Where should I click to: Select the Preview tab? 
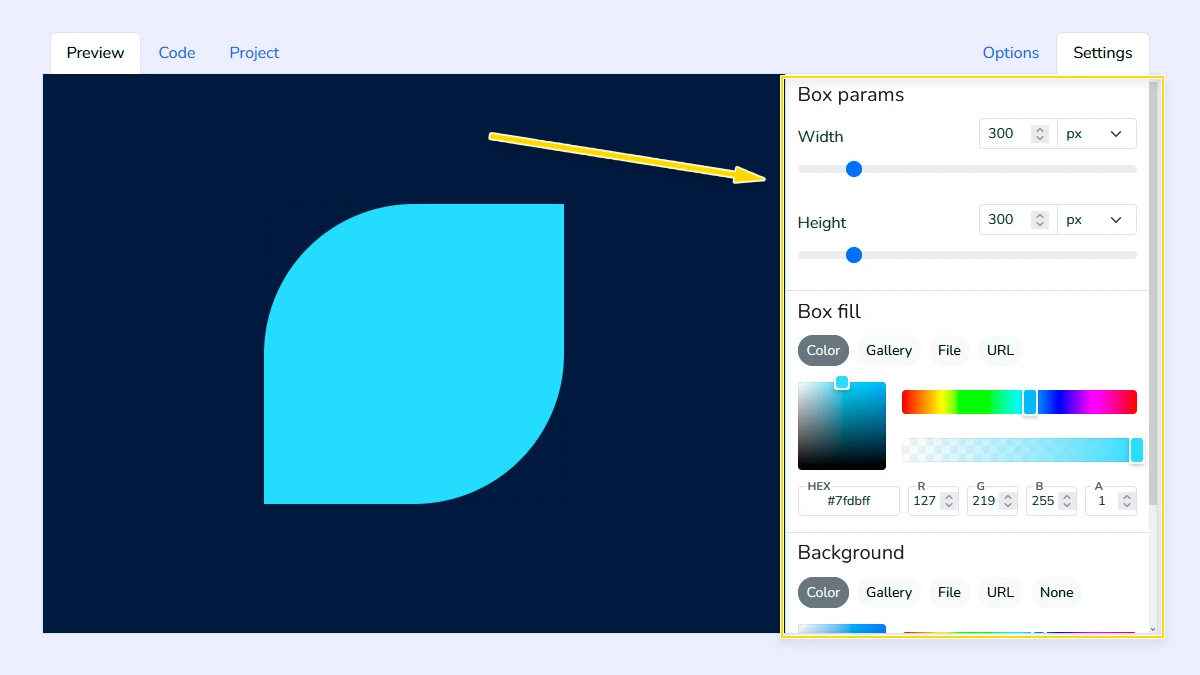click(x=94, y=52)
